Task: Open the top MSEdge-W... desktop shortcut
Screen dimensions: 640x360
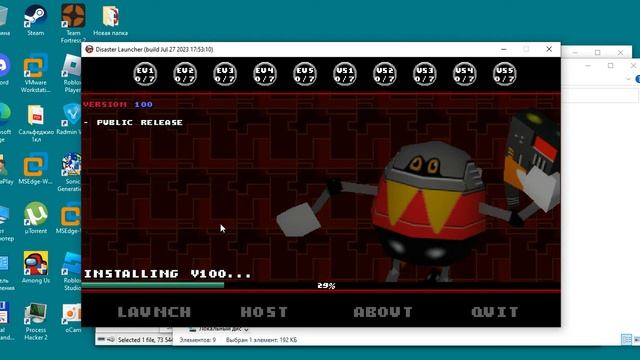Action: point(35,169)
